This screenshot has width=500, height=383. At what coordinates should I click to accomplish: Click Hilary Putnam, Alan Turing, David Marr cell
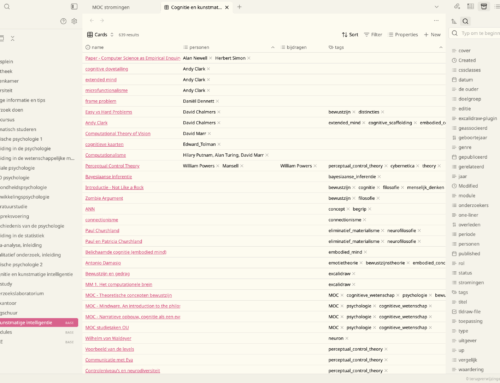pos(223,155)
